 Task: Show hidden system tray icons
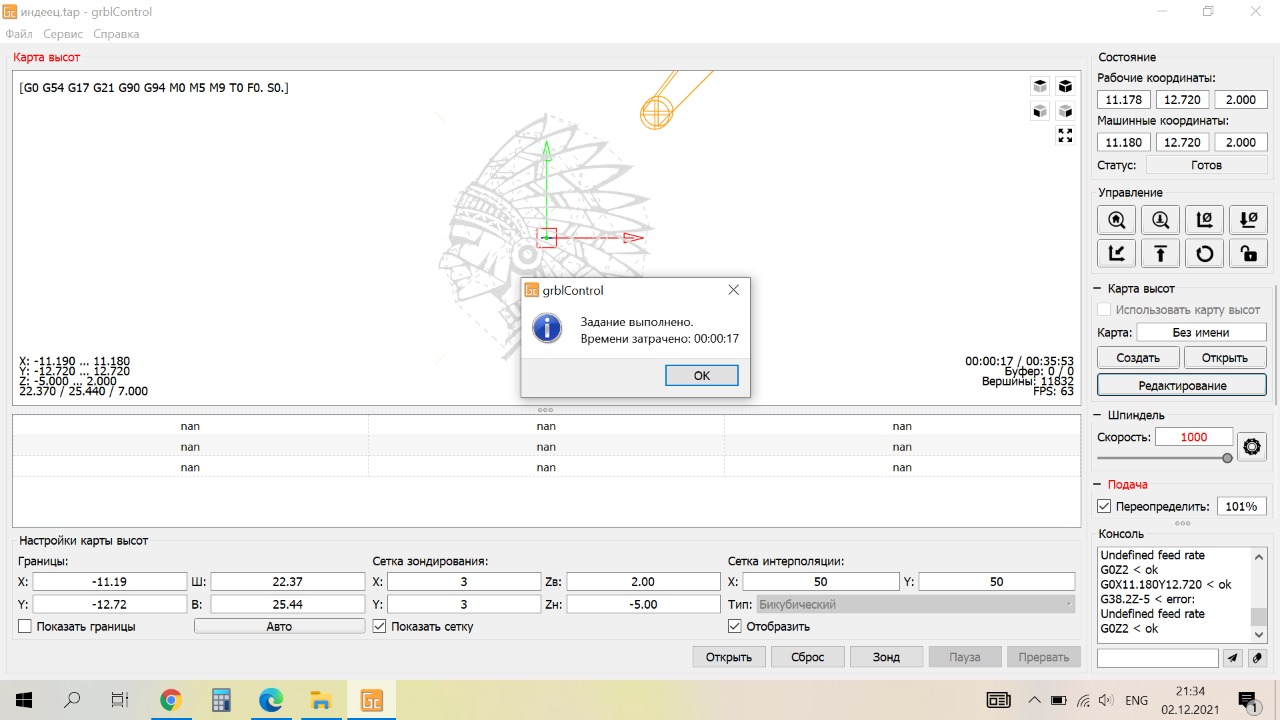coord(1034,700)
